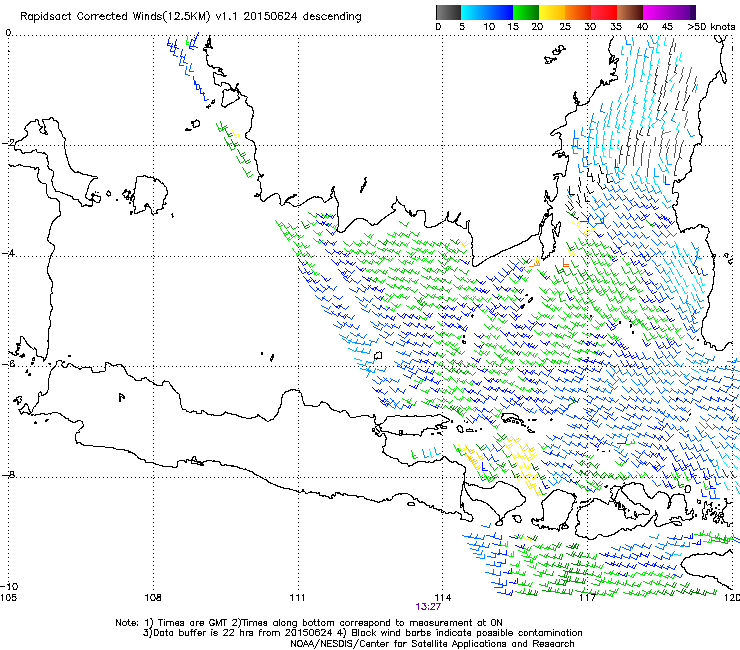The image size is (740, 650).
Task: Click the "-10" latitude axis label
Action: (9, 586)
